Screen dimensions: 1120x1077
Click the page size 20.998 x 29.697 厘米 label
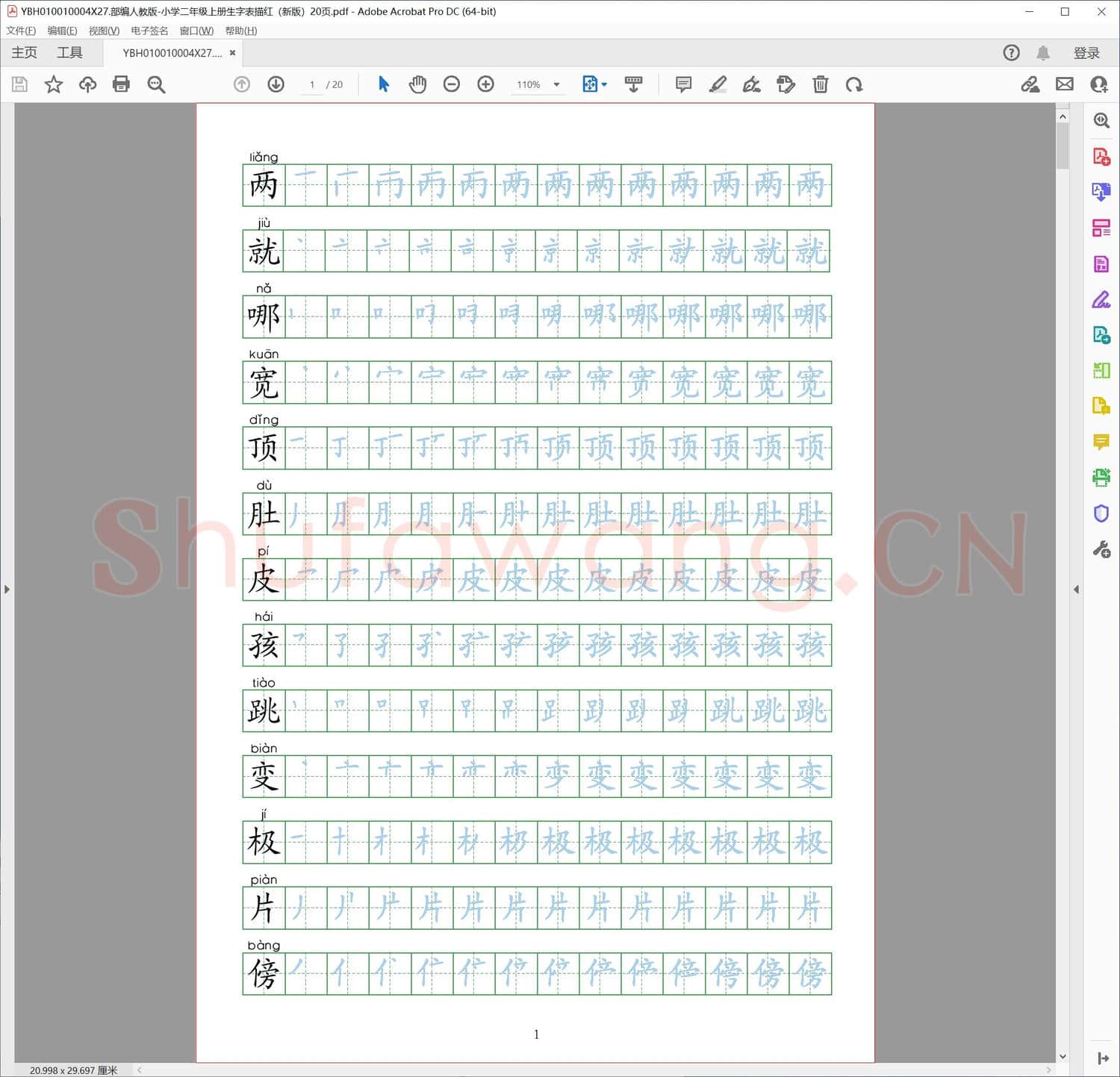[x=73, y=1070]
